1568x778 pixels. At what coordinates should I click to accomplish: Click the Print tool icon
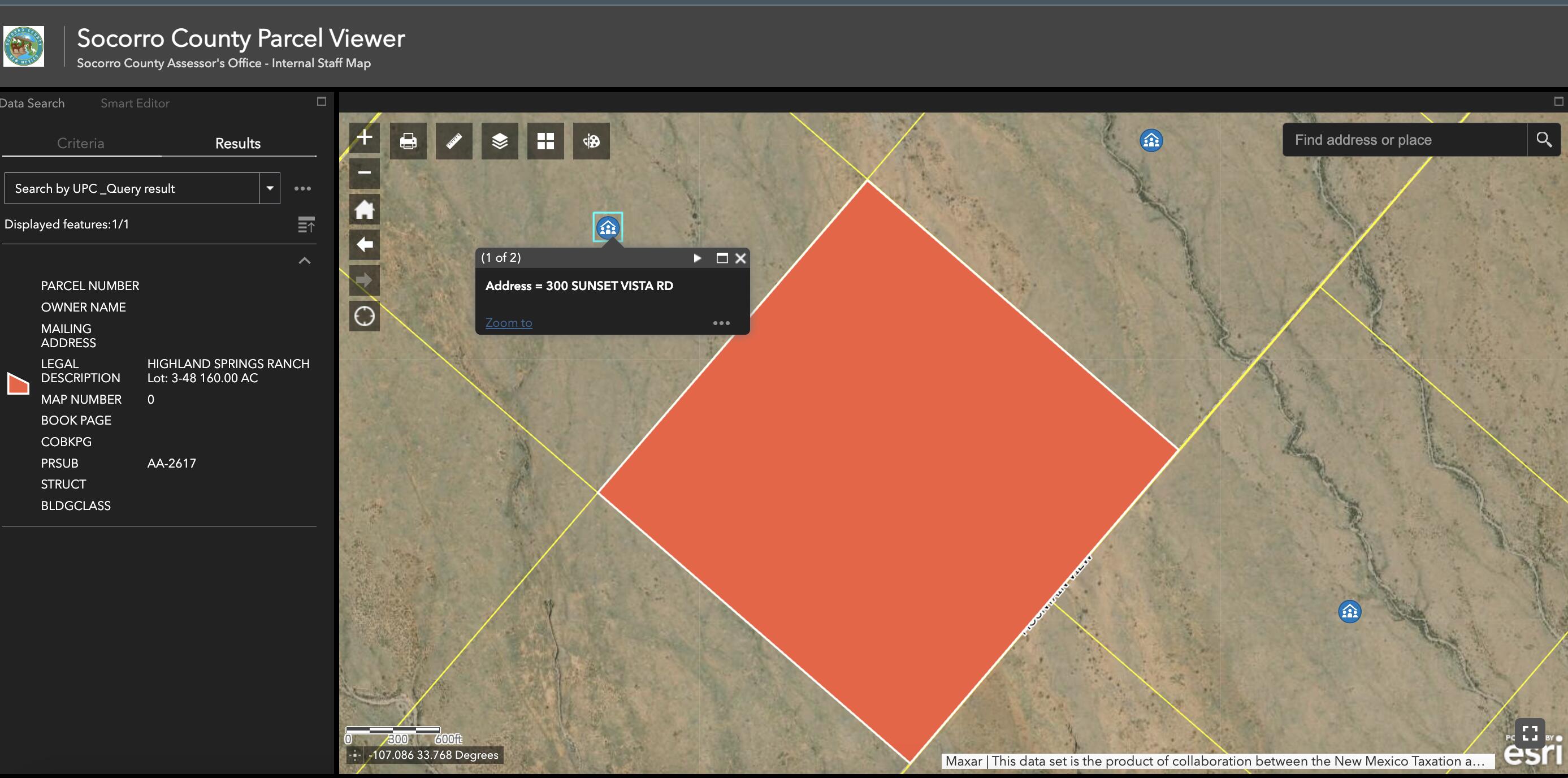(x=408, y=141)
